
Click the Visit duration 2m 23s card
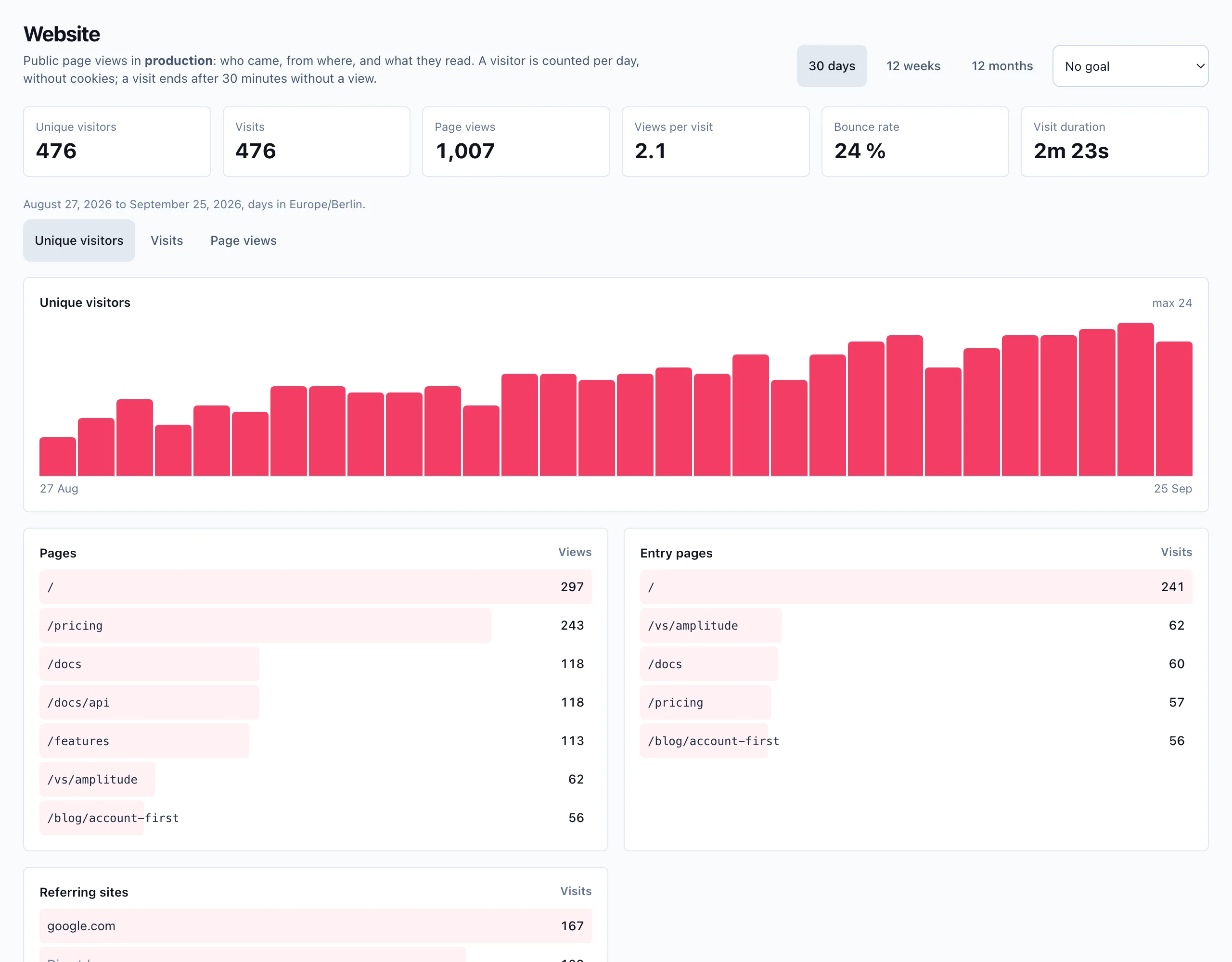tap(1114, 141)
